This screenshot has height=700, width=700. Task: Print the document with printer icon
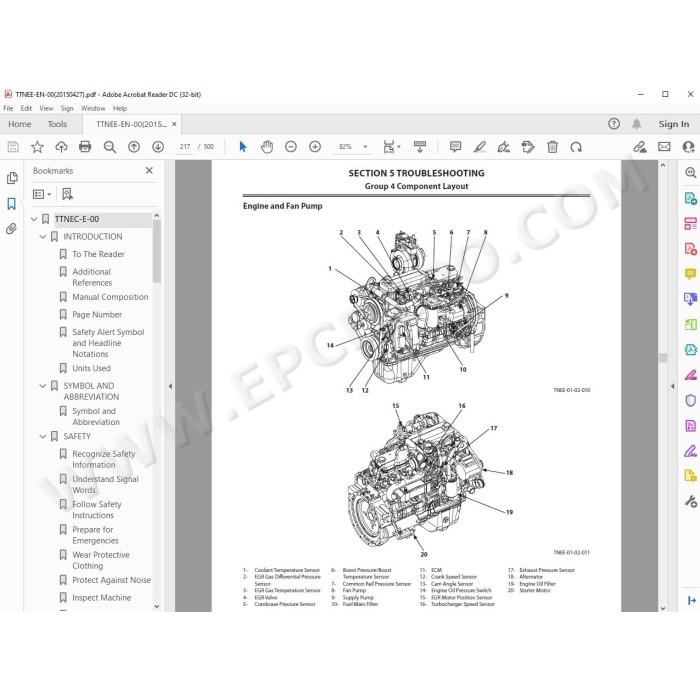[x=85, y=146]
